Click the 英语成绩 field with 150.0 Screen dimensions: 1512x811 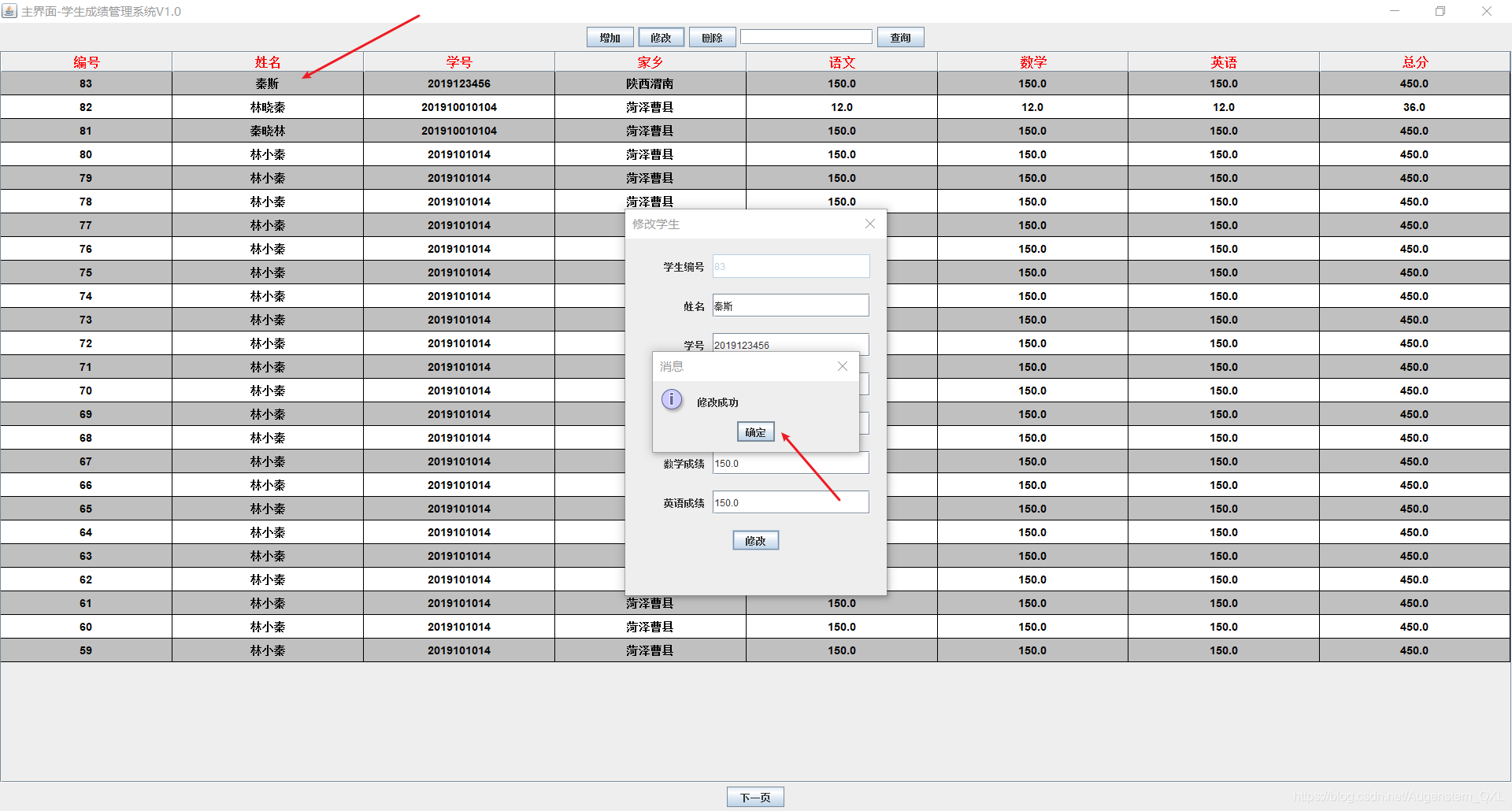(791, 502)
